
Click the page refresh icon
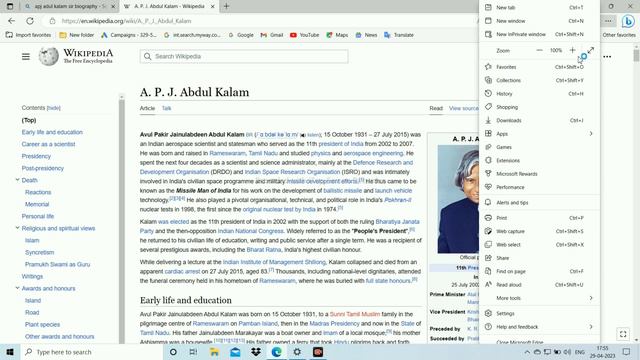pos(30,21)
